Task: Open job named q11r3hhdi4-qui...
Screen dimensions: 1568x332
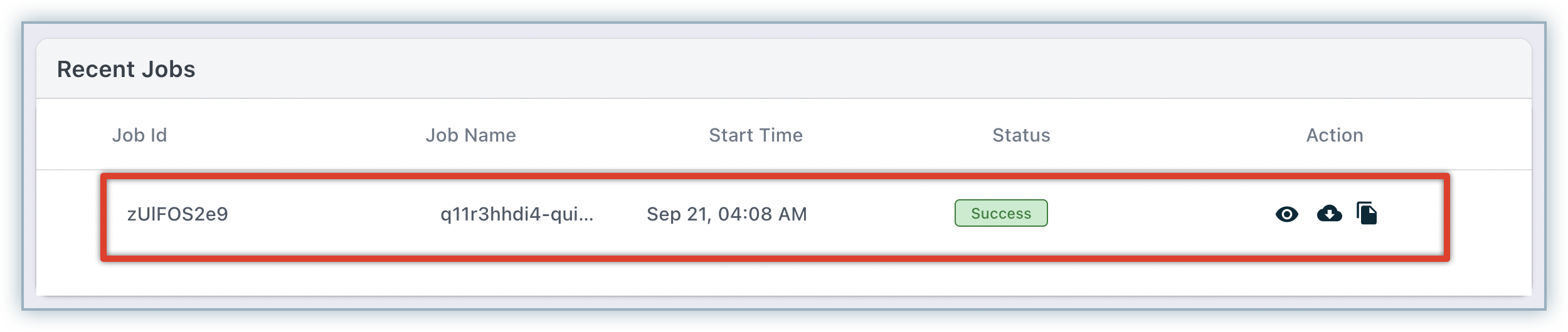Action: coord(516,214)
